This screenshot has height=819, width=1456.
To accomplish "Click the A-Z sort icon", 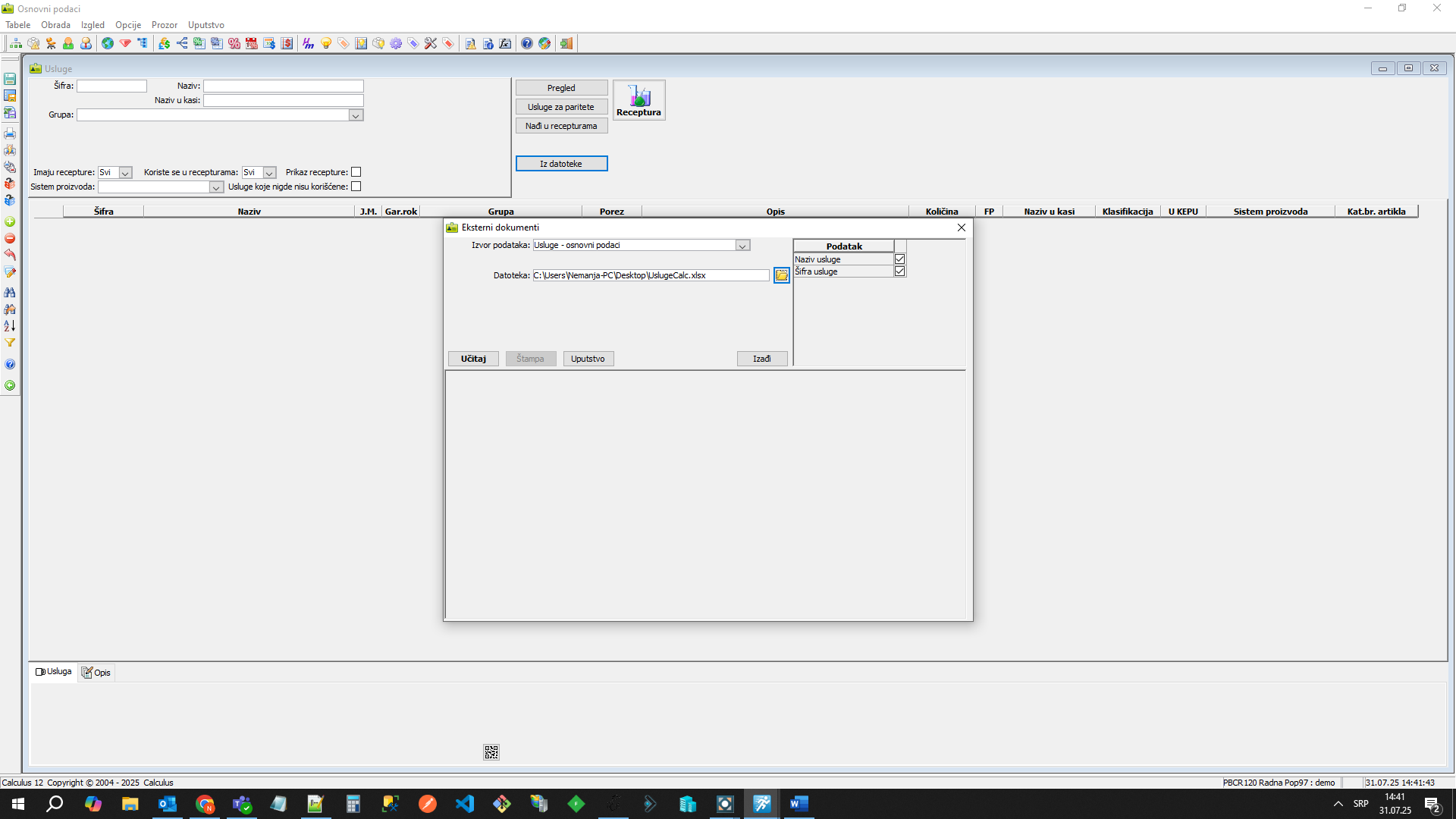I will coord(10,326).
